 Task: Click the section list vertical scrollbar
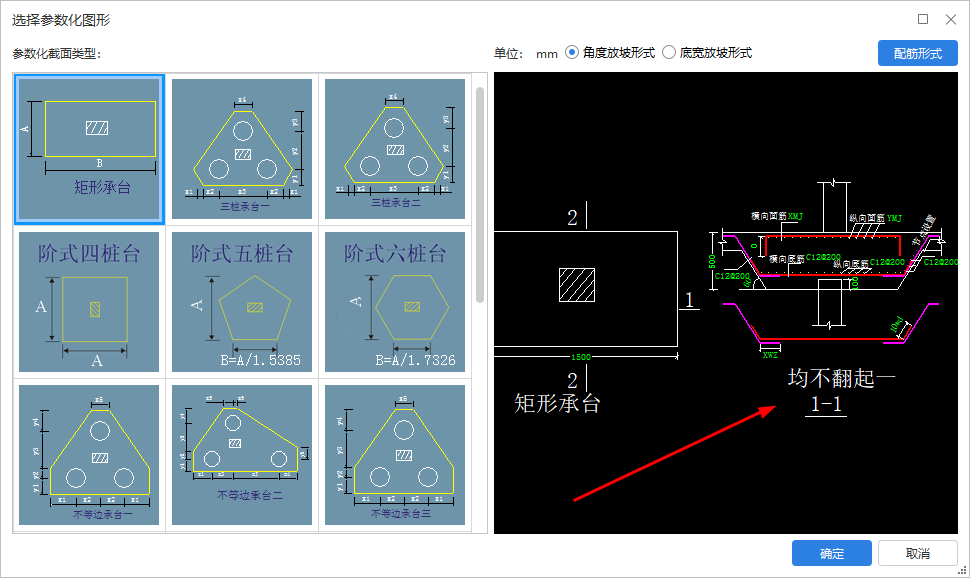(x=479, y=195)
